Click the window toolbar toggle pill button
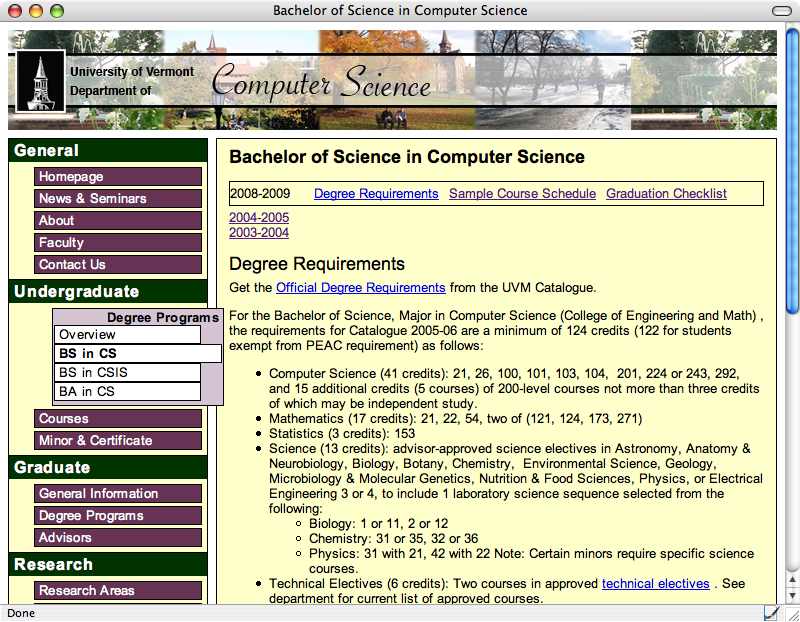The height and width of the screenshot is (622, 800). click(782, 11)
